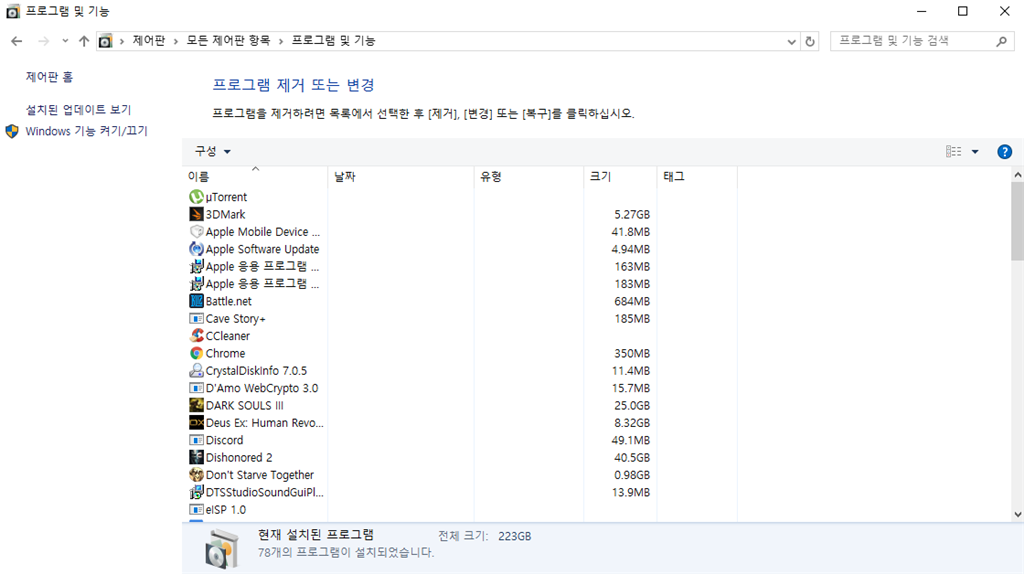The image size is (1024, 574).
Task: Select the Apple Mobile Device icon
Action: click(196, 232)
